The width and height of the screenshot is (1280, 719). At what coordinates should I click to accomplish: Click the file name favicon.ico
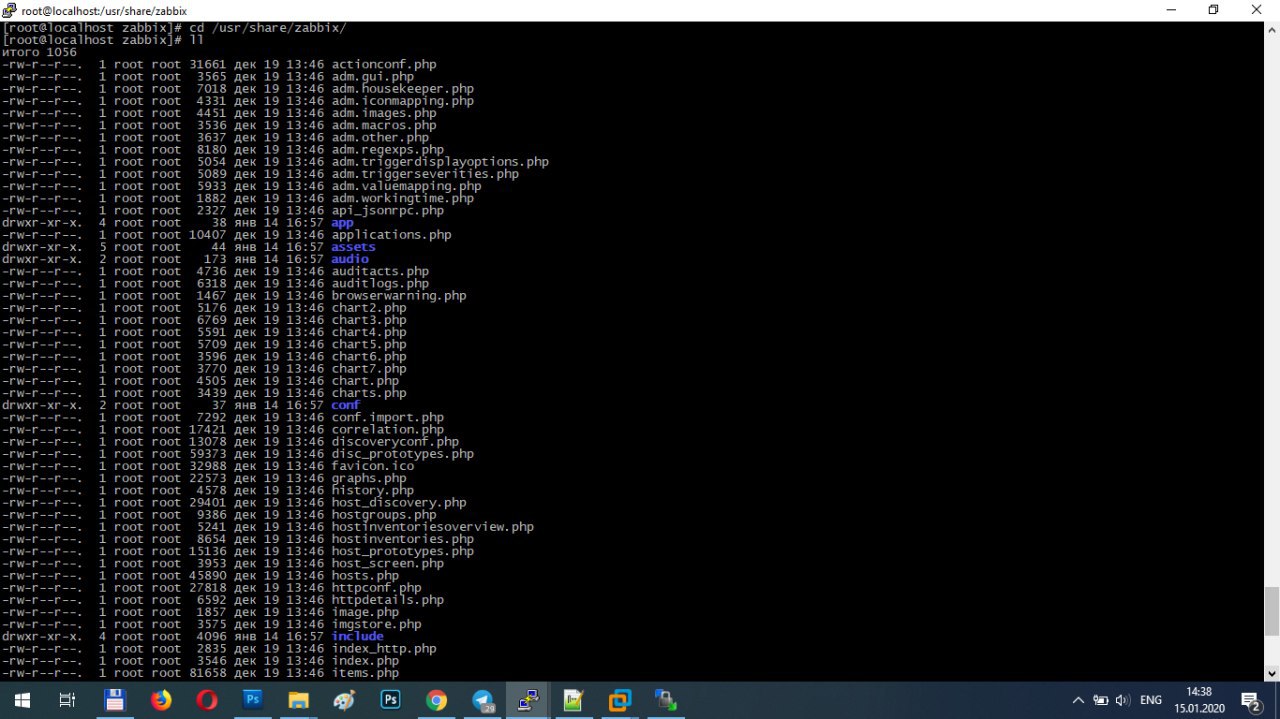(x=373, y=466)
